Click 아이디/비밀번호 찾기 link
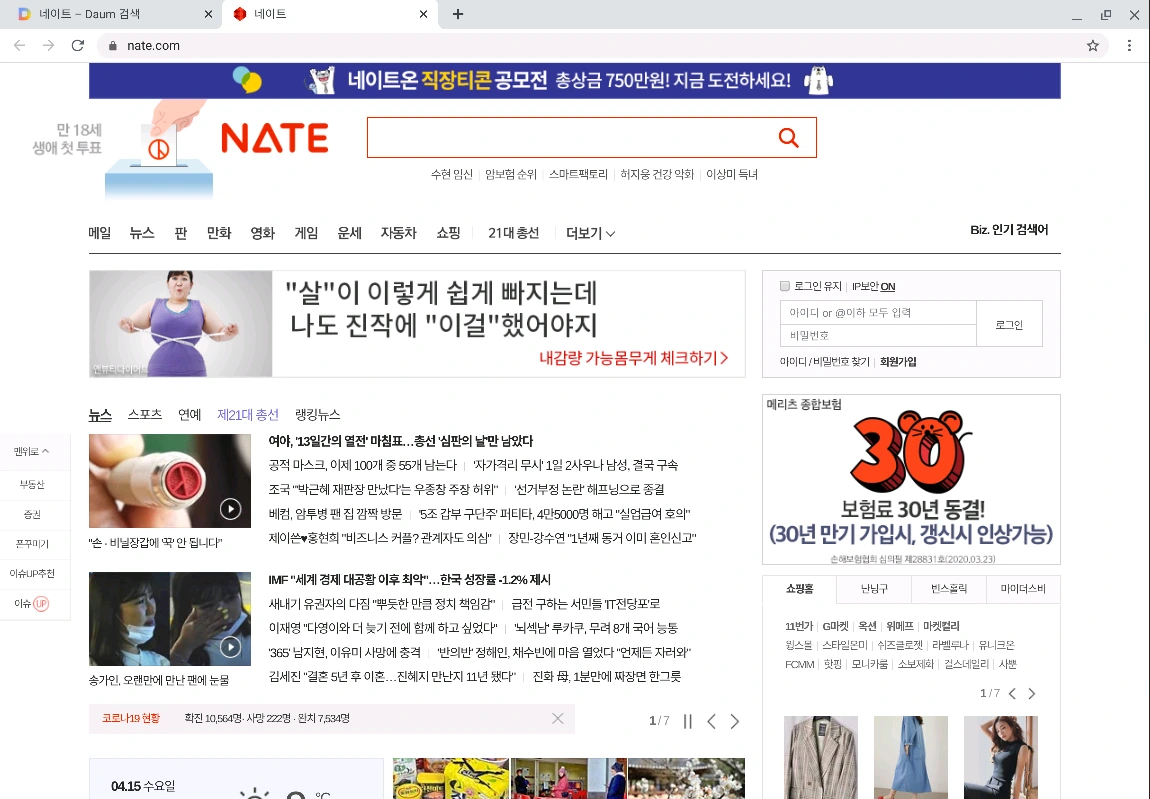Viewport: 1150px width, 799px height. 824,362
